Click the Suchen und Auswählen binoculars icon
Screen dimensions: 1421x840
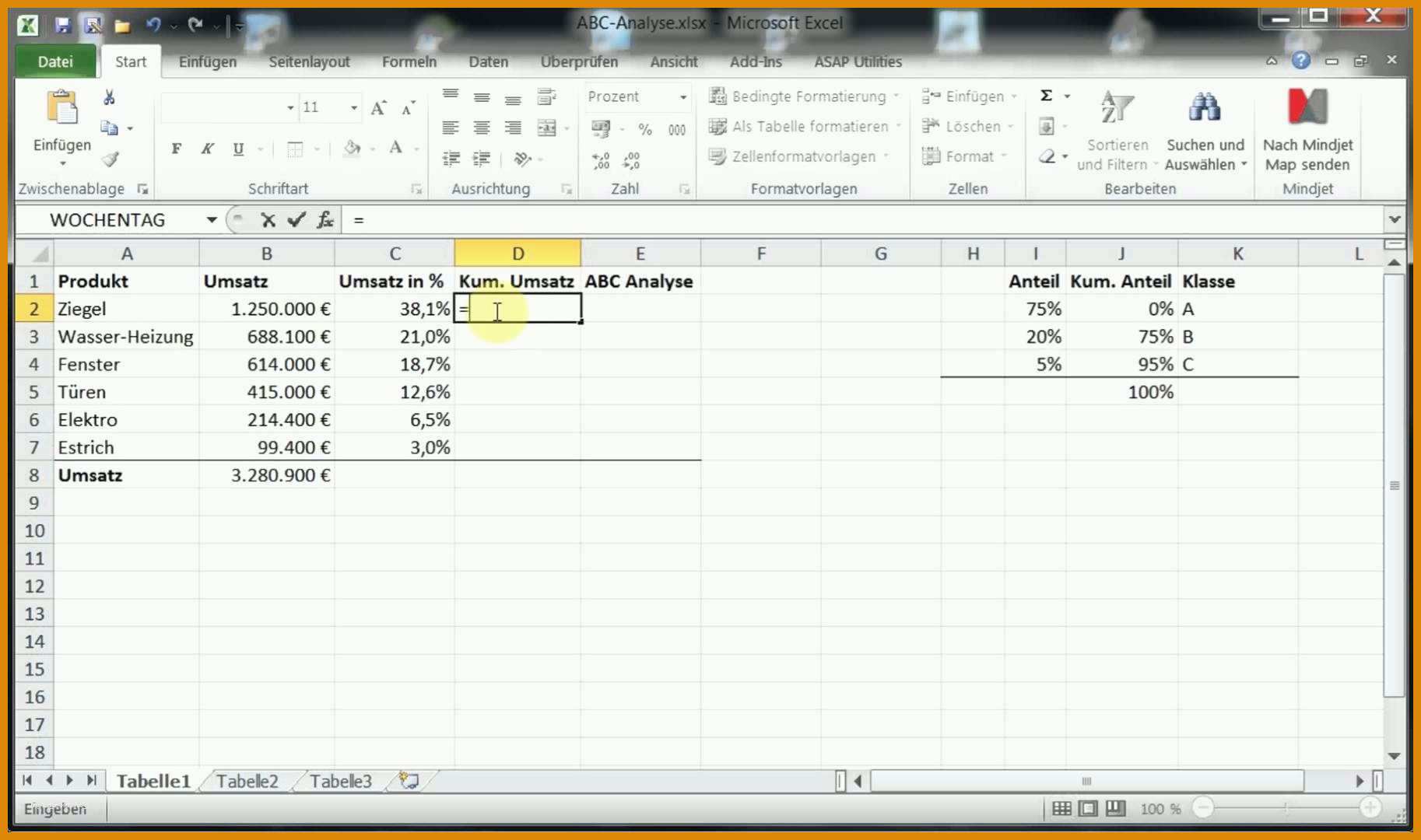point(1205,109)
